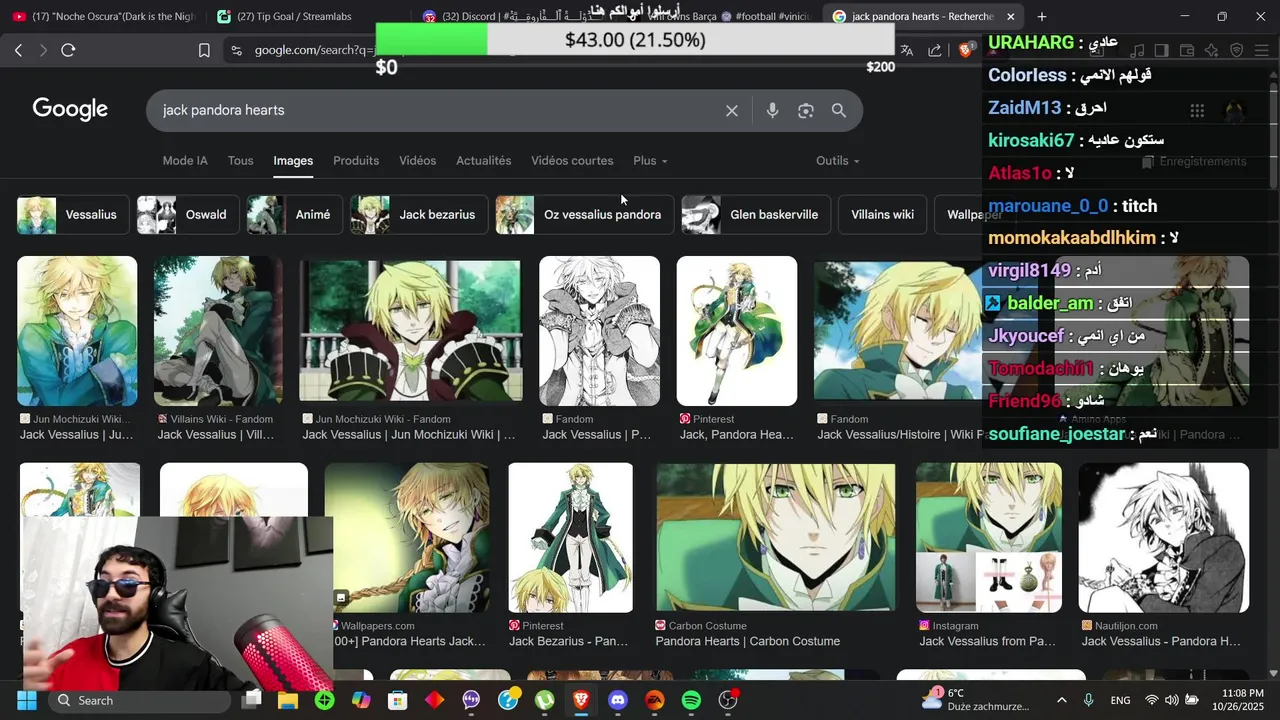1280x720 pixels.
Task: Filter images by Animé chip
Action: click(295, 215)
